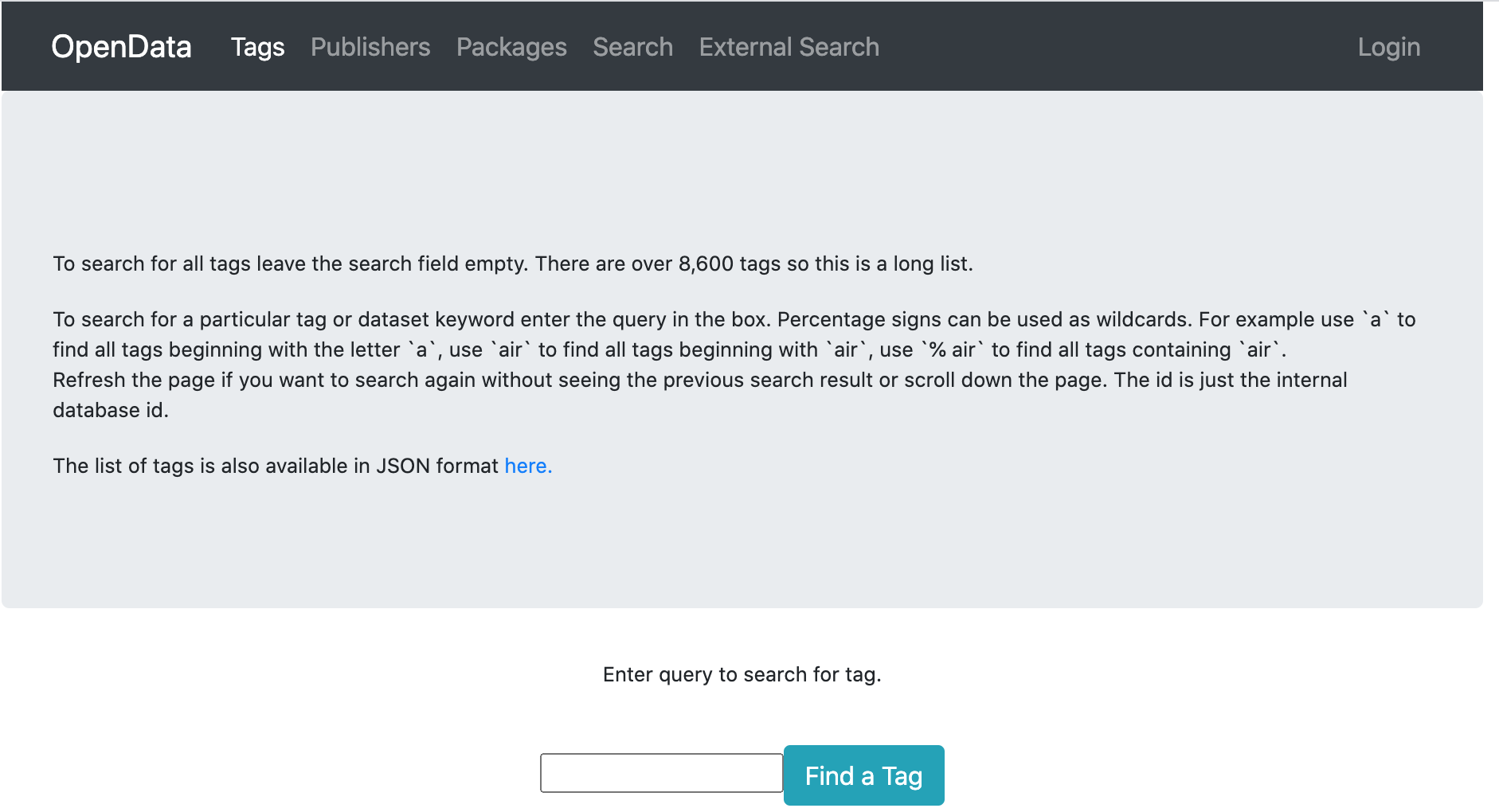Screen dimensions: 1499x812
Task: Return home via the OpenData brand
Action: coord(121,47)
